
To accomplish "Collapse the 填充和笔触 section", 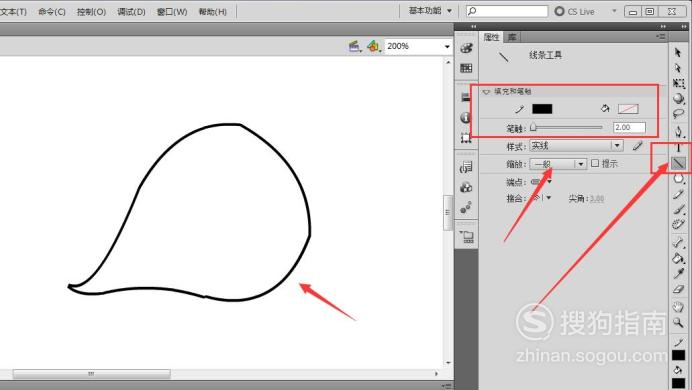I will 486,92.
